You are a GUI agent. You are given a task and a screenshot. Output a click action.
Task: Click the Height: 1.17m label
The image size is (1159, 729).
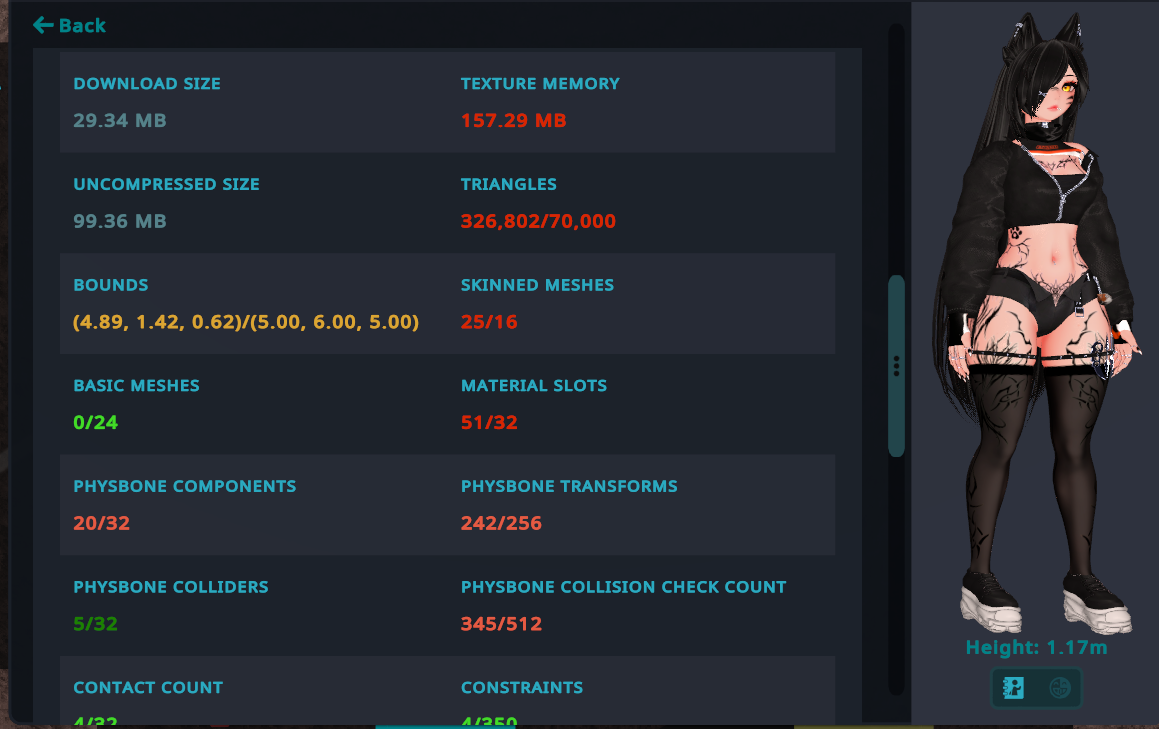(x=1036, y=648)
